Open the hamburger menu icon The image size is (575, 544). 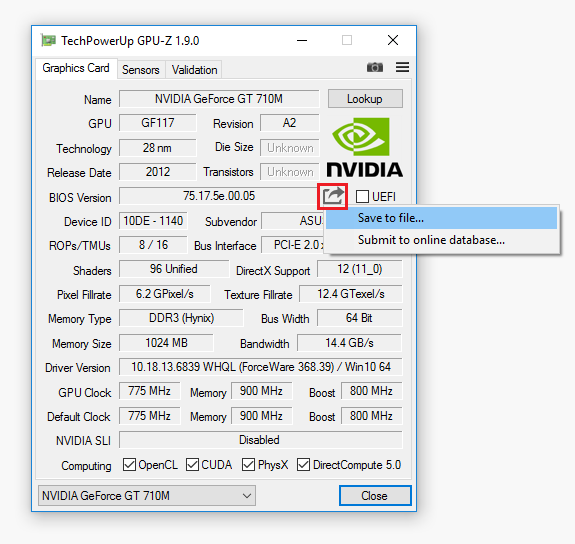tap(402, 67)
